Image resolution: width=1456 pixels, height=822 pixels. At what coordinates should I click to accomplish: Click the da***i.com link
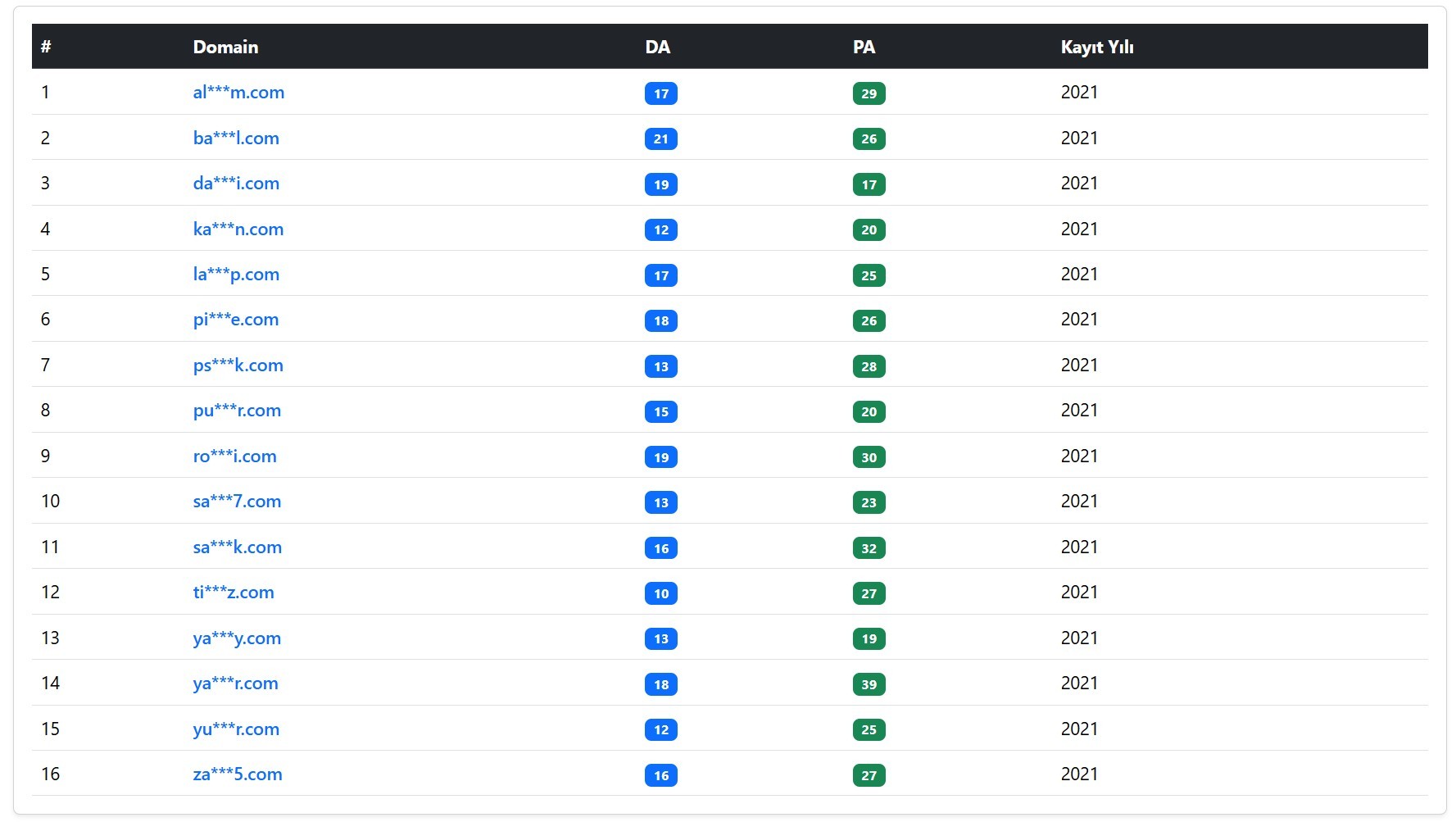[236, 184]
